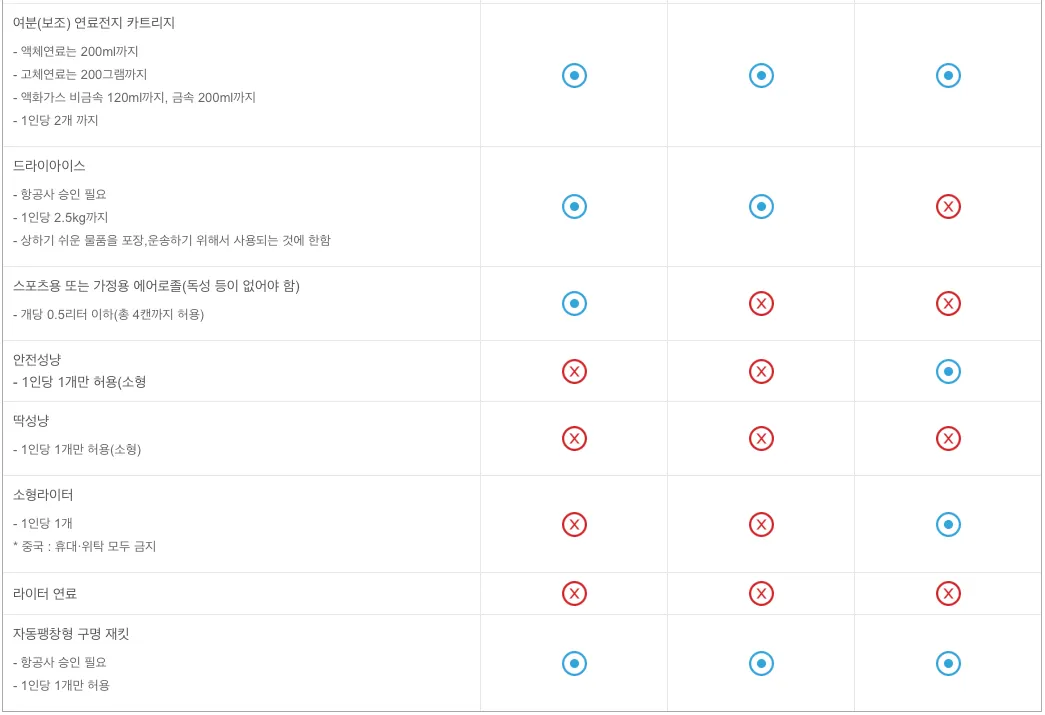Image resolution: width=1045 pixels, height=715 pixels.
Task: Click the third-column allowed icon for 연료전지 카트리지
Action: [948, 75]
